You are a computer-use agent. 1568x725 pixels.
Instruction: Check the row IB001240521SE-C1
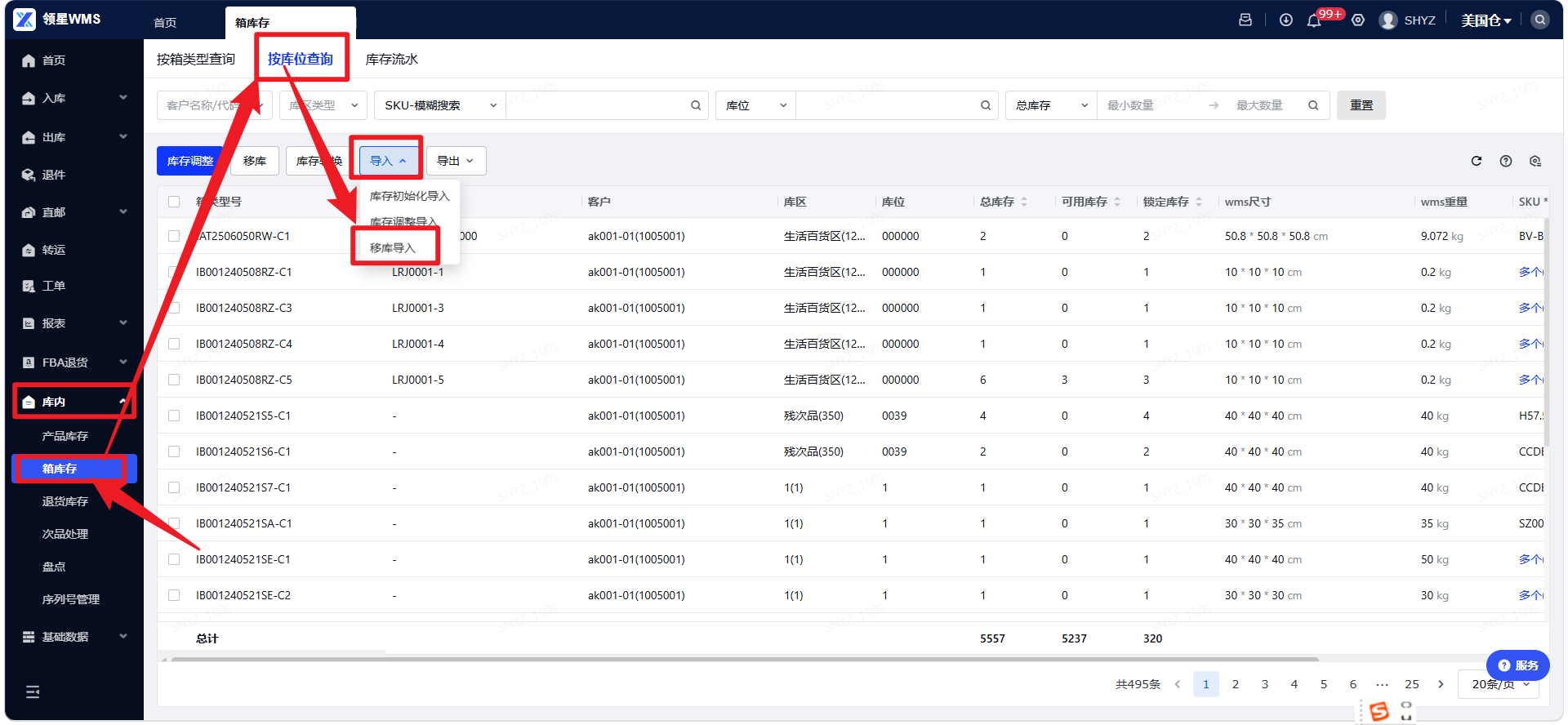174,559
